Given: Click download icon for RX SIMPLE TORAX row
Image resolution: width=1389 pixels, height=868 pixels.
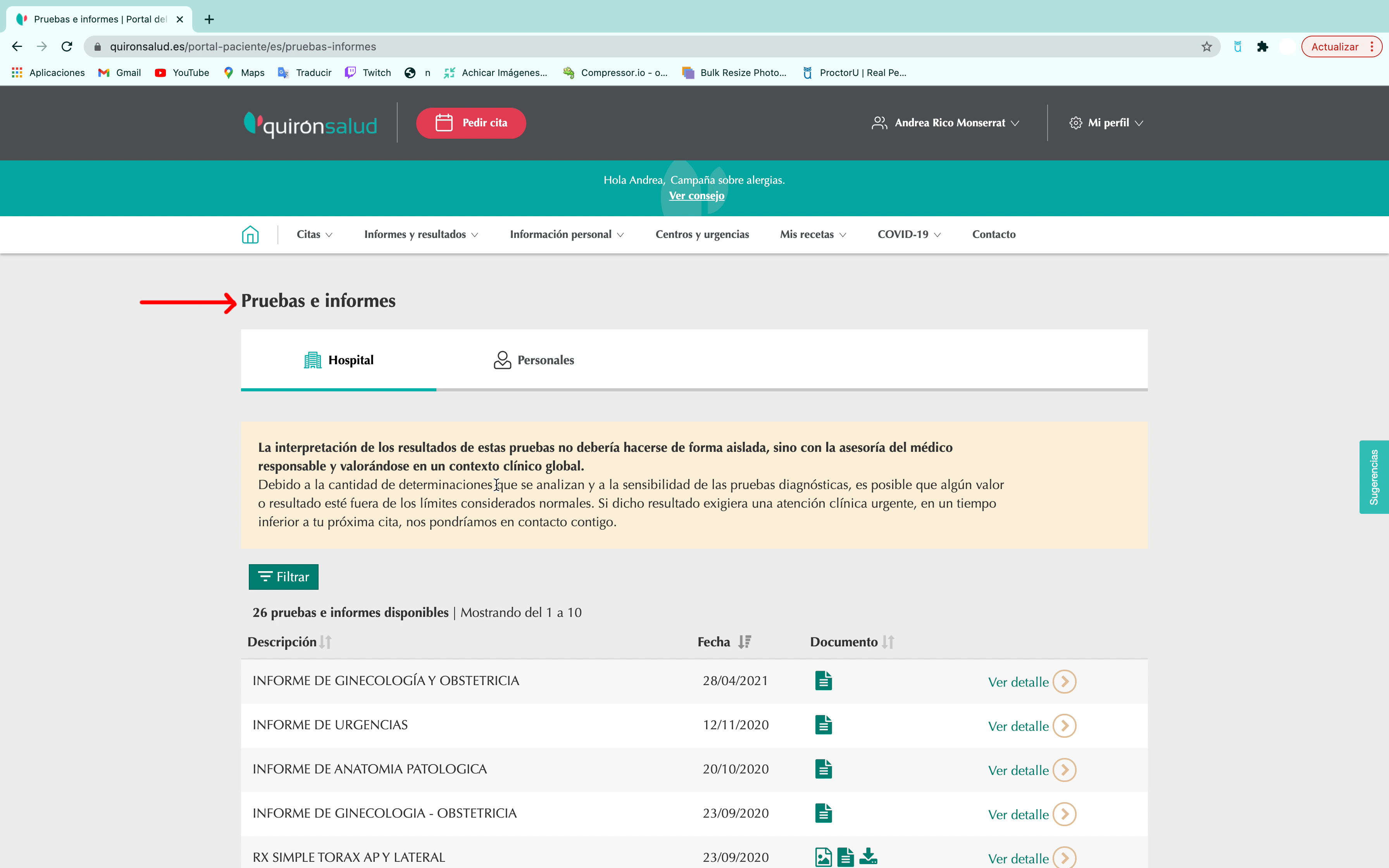Looking at the screenshot, I should [869, 856].
